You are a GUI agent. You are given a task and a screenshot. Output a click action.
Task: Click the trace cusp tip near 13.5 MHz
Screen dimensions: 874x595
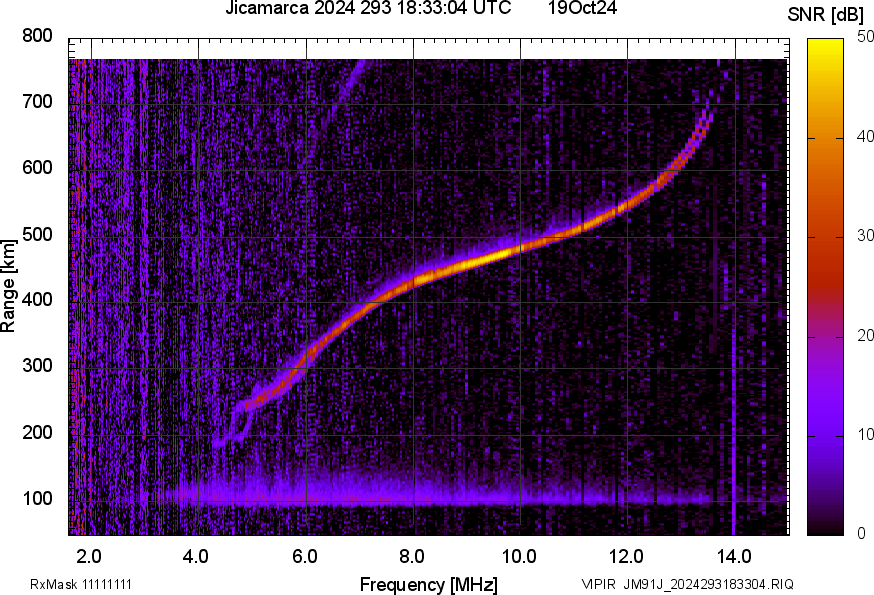click(x=707, y=112)
